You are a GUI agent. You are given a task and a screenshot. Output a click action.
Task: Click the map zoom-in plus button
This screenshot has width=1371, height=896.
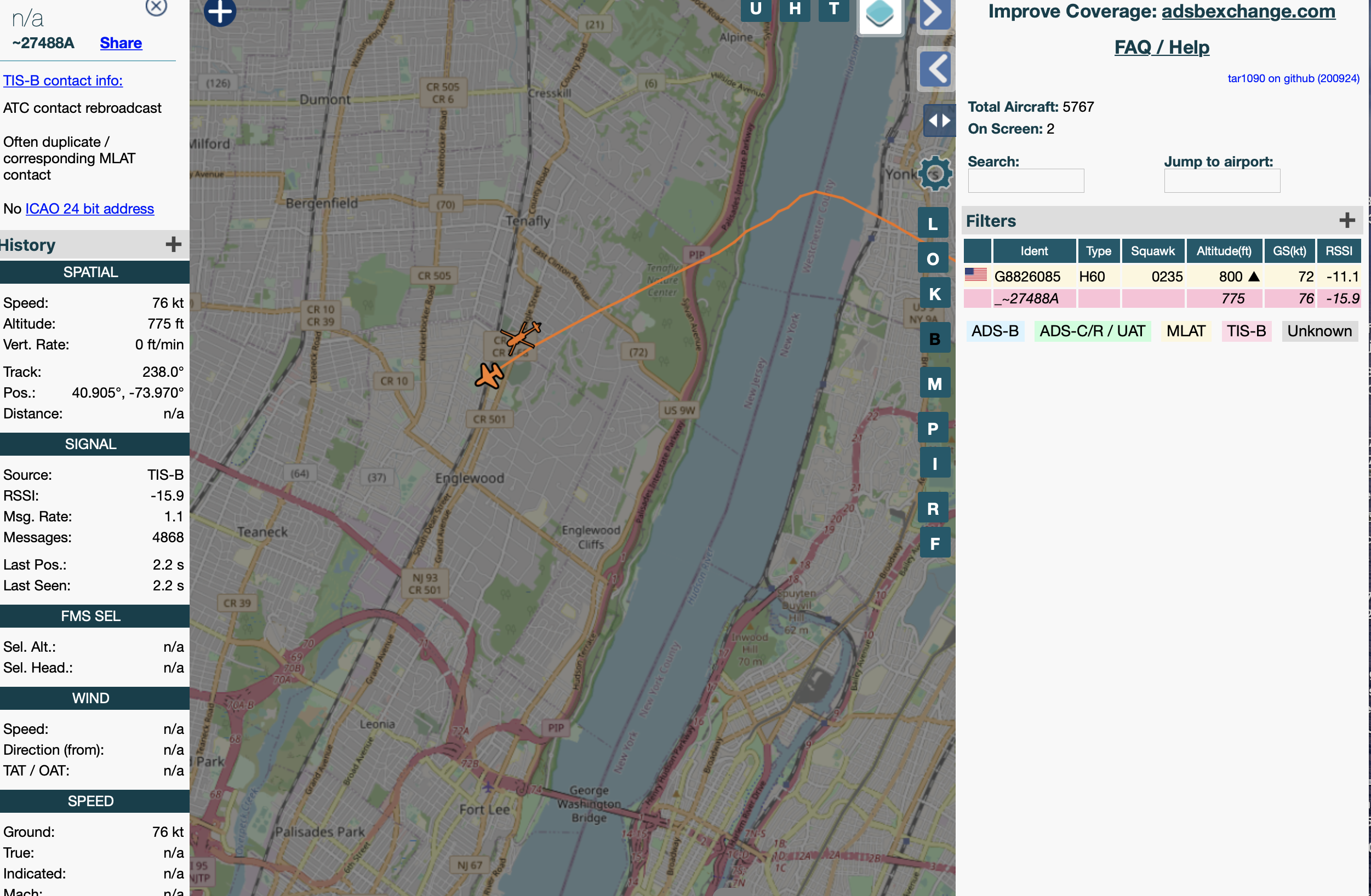(x=220, y=12)
